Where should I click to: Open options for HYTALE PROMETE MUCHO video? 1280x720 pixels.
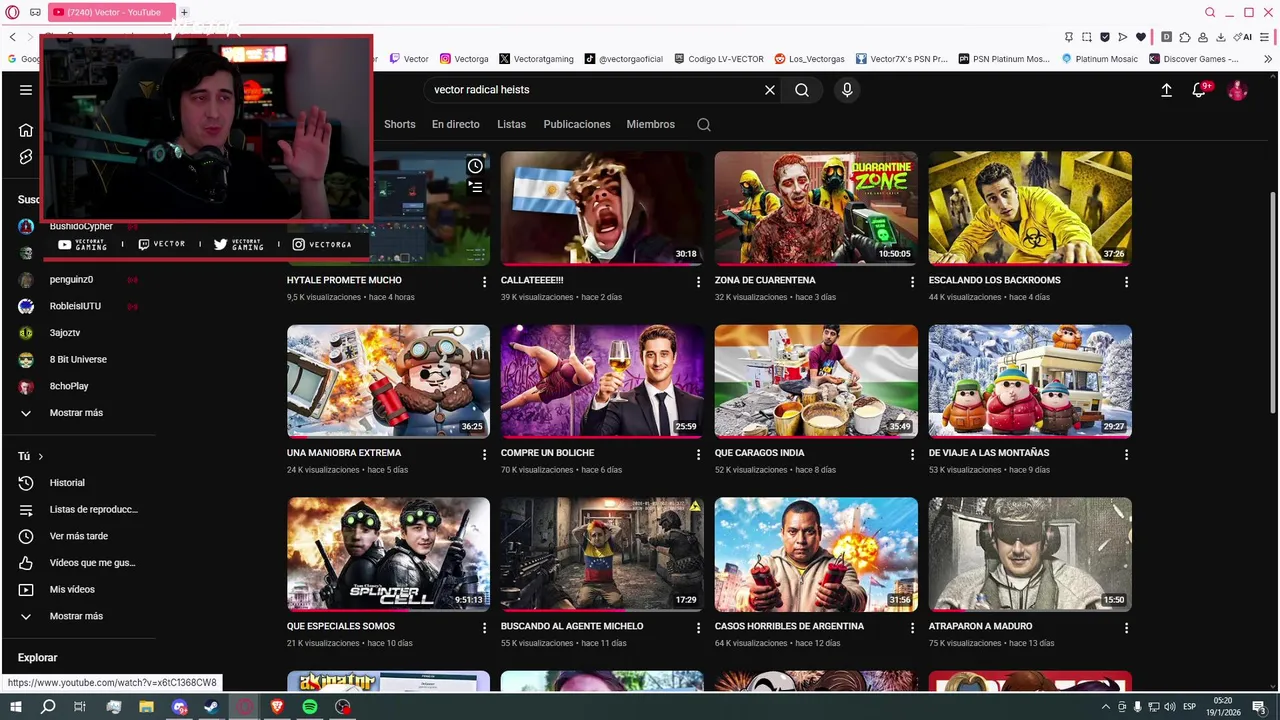[x=484, y=282]
